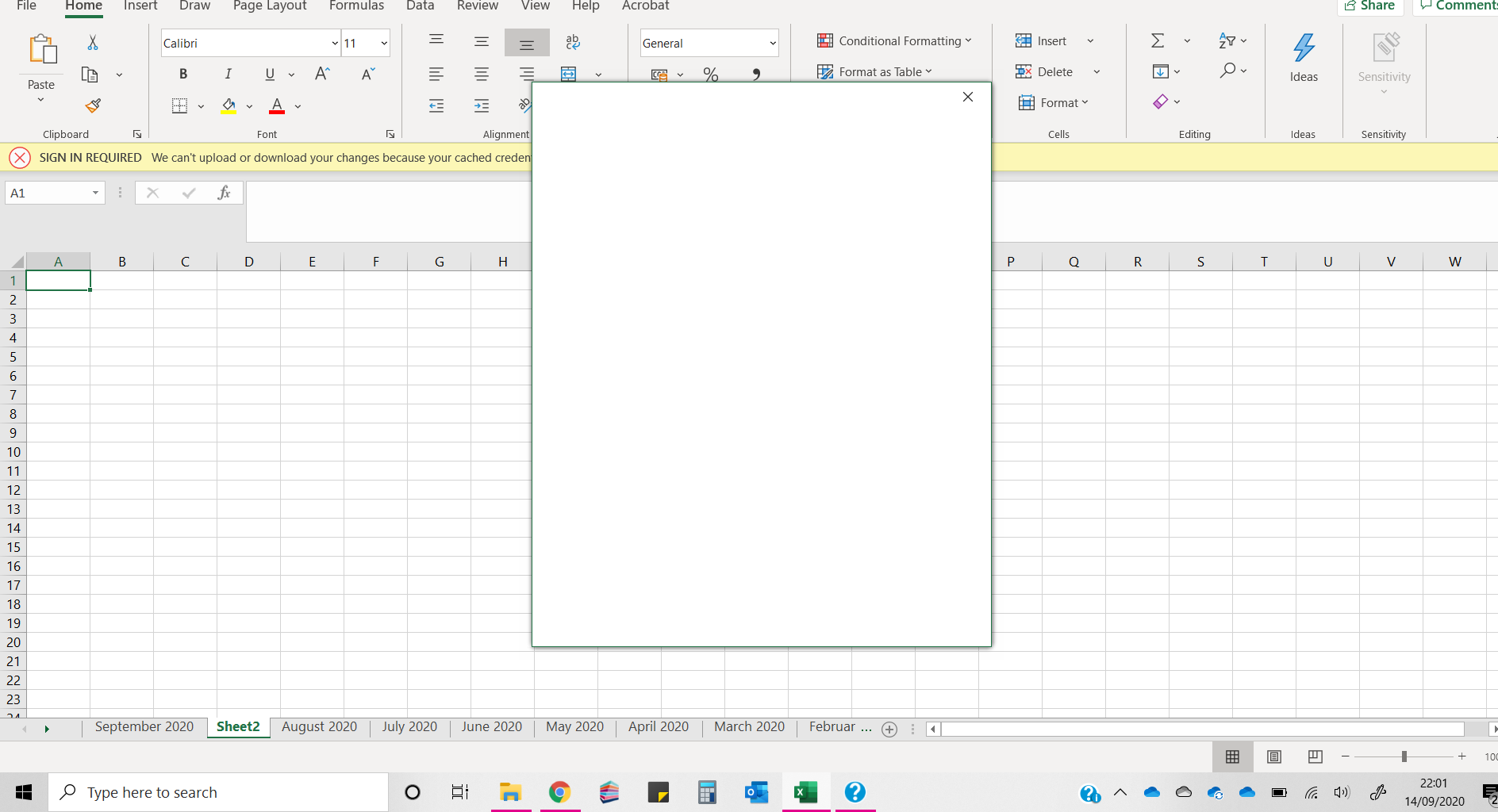Click the Paste clipboard icon
1498x812 pixels.
(x=42, y=49)
